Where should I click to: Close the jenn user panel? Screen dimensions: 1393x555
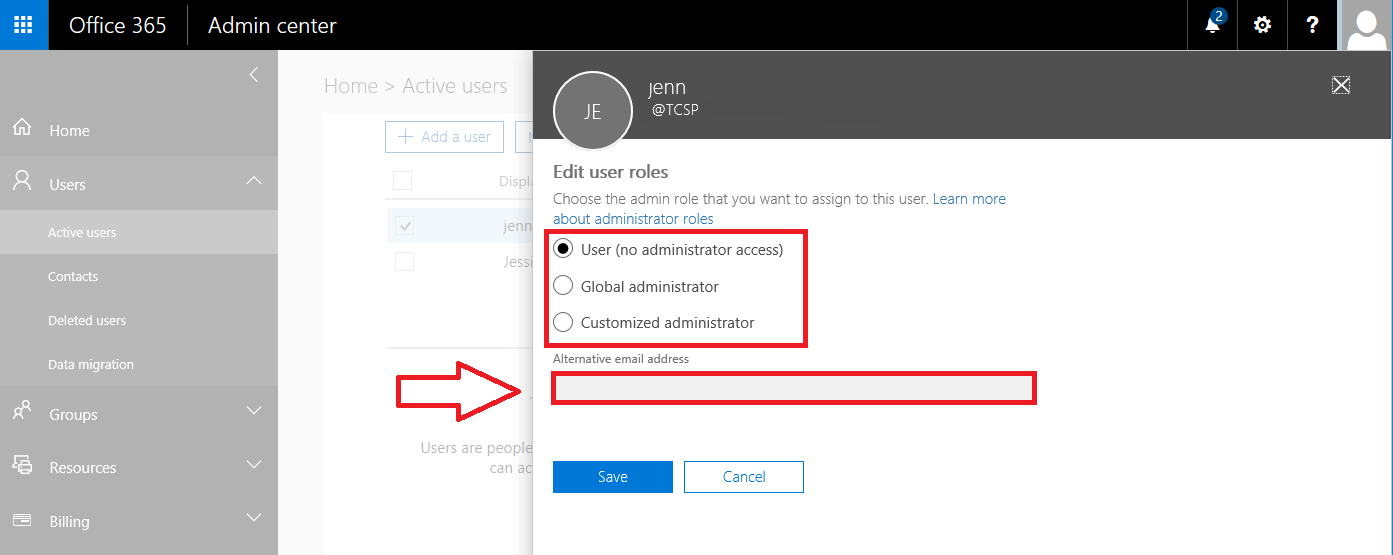click(x=1341, y=85)
